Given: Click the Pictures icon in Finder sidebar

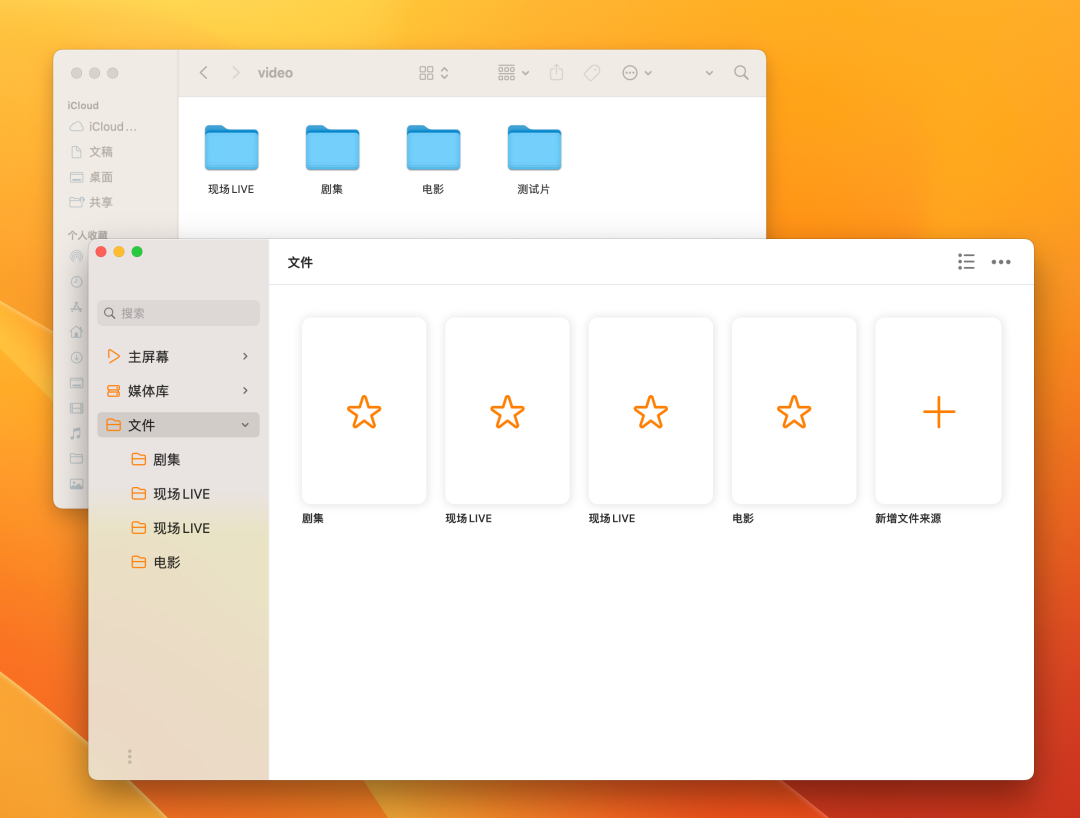Looking at the screenshot, I should coord(76,484).
